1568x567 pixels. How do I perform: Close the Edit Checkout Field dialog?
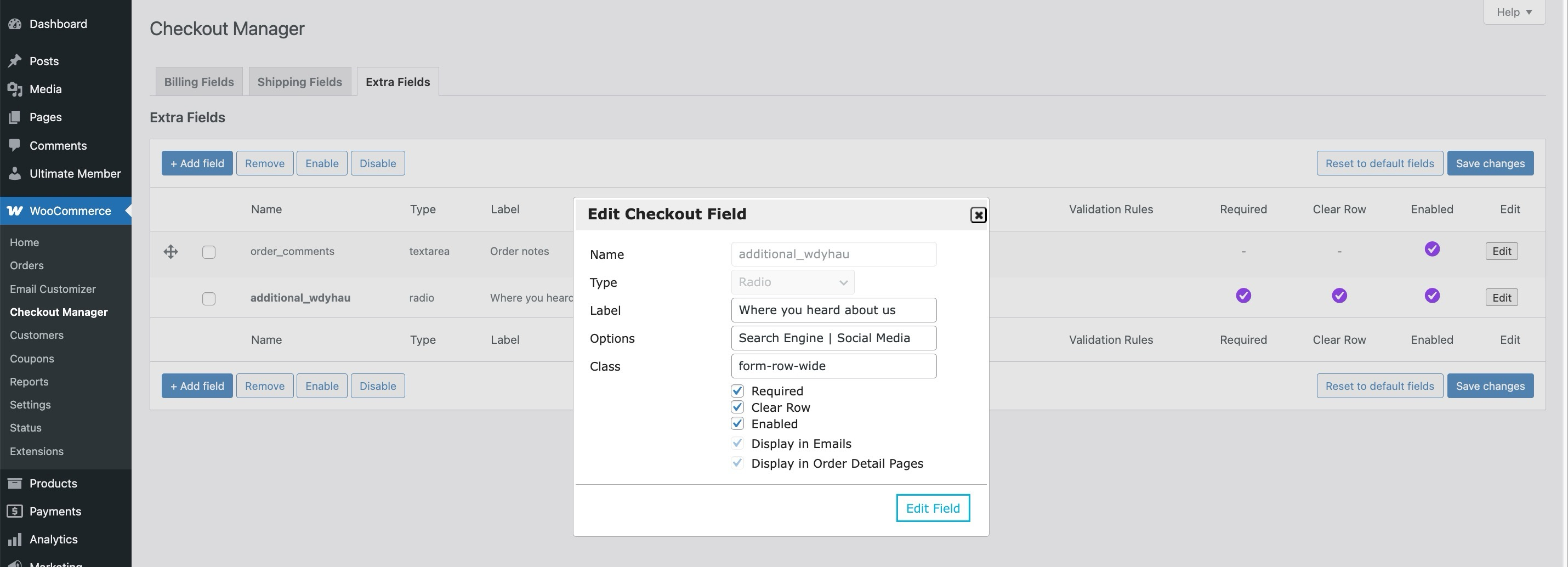[x=978, y=215]
